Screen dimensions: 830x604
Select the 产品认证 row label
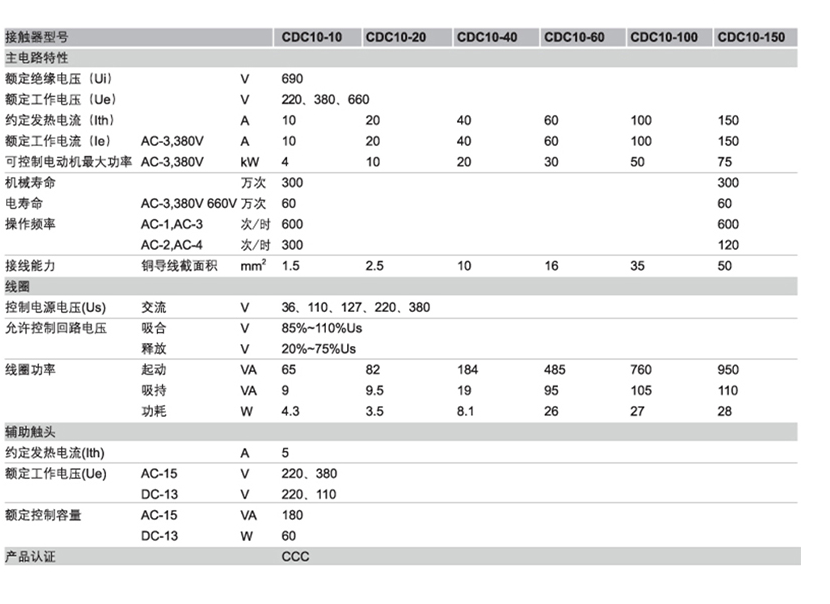pos(31,556)
